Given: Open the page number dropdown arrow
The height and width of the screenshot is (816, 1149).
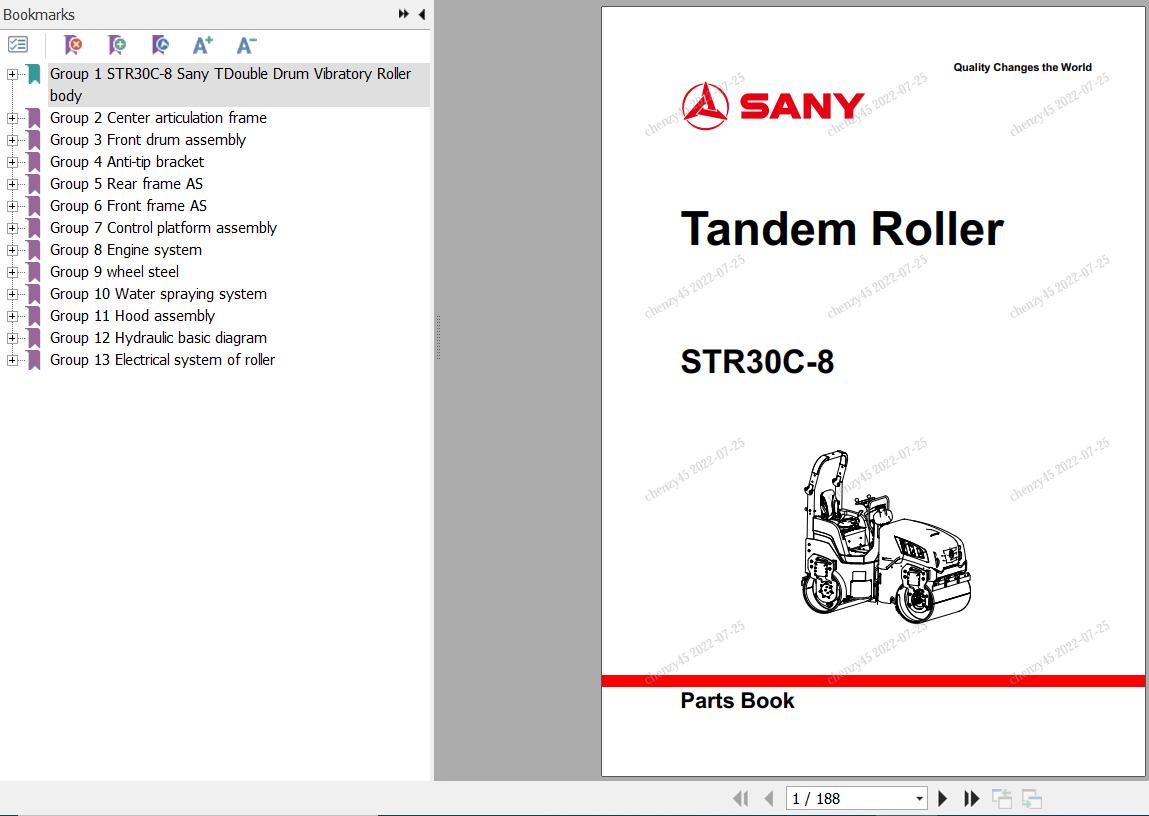Looking at the screenshot, I should click(x=919, y=798).
